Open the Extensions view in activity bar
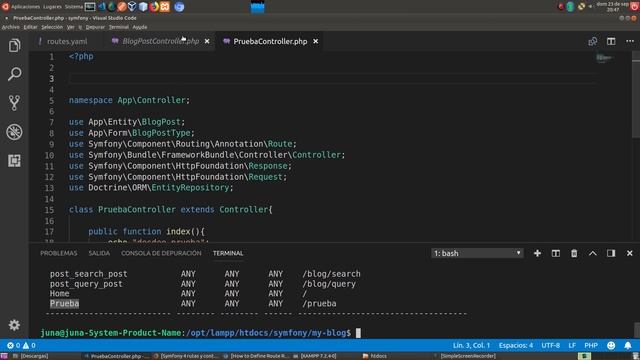The height and width of the screenshot is (360, 640). [14, 160]
